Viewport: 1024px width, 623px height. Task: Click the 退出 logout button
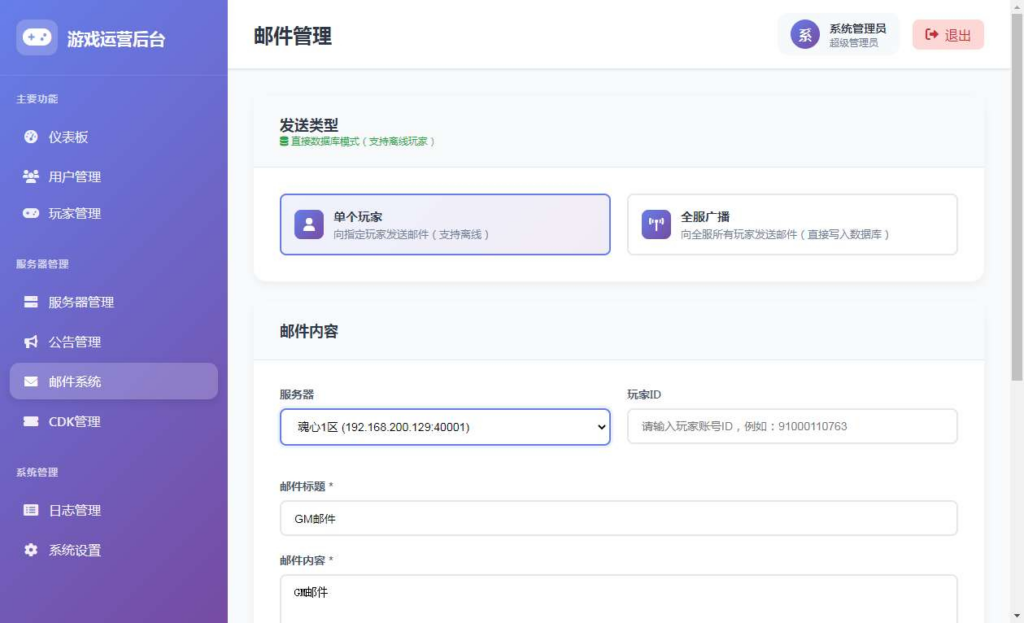tap(947, 33)
